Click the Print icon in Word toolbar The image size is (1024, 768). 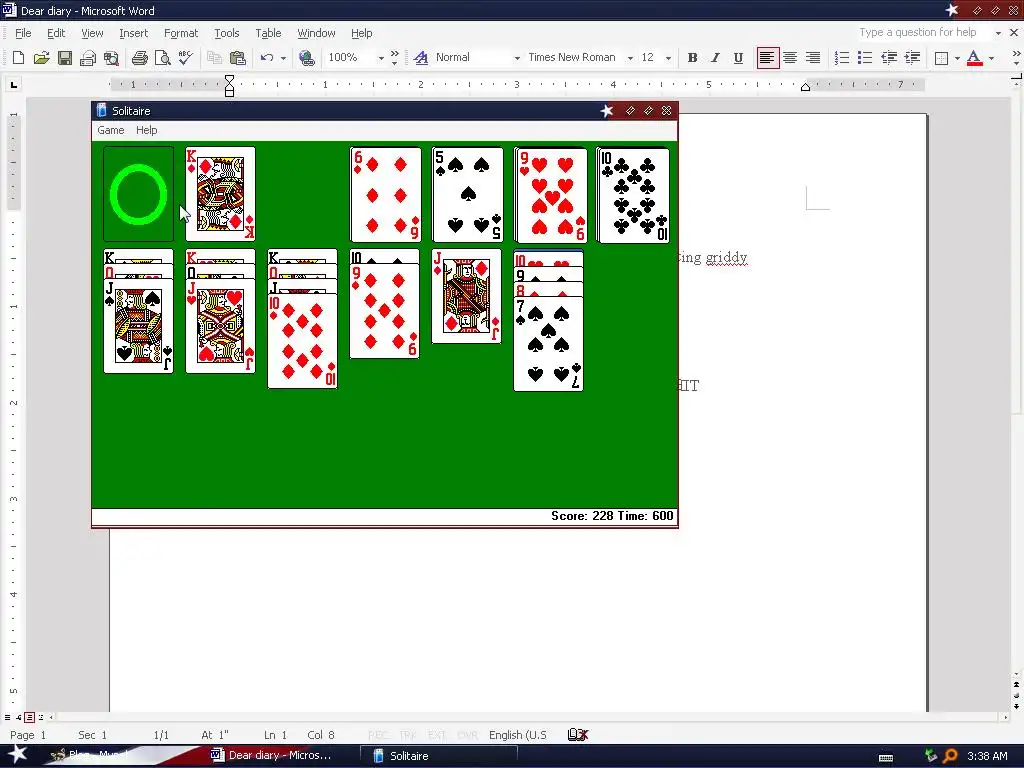(x=139, y=57)
